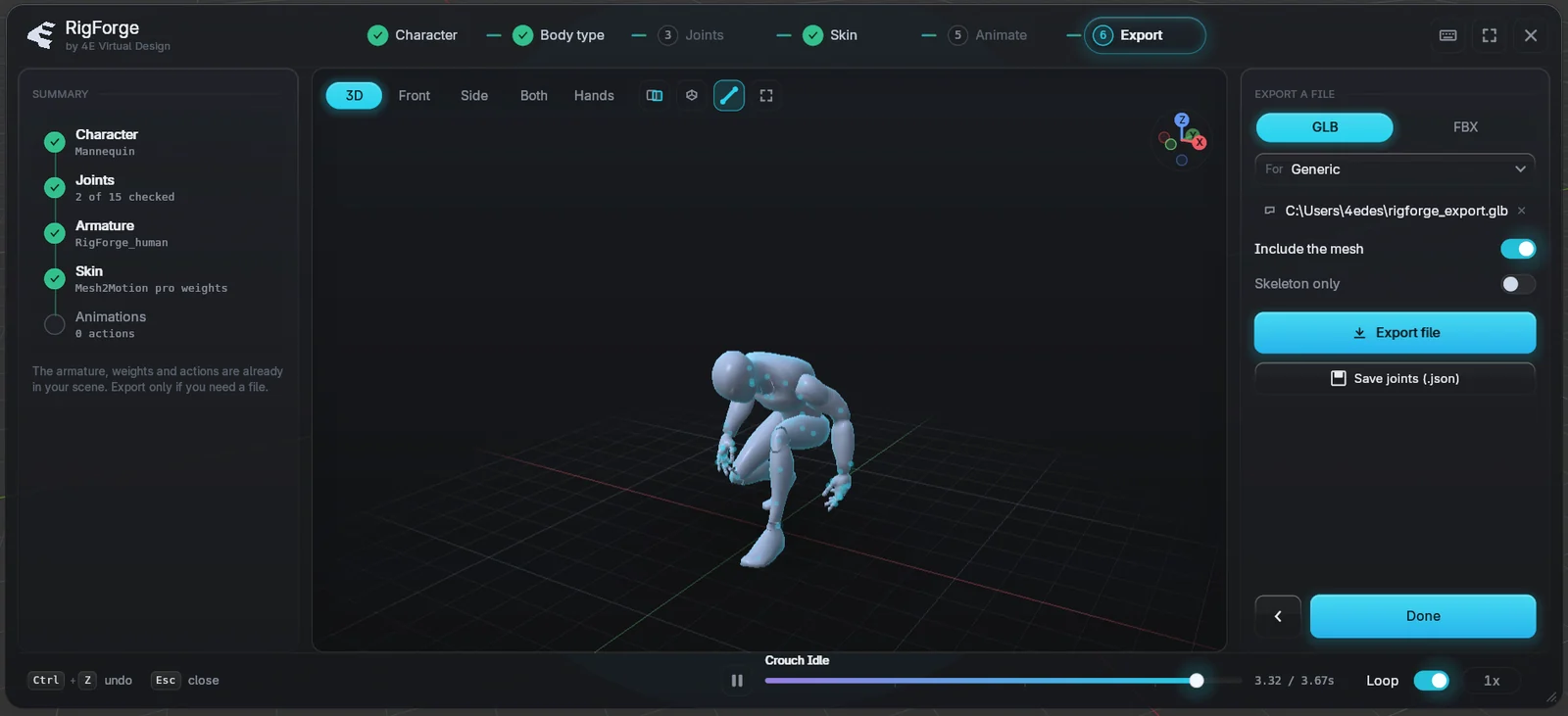Click the Export file button
Screen dimensions: 1568x716
click(1395, 333)
